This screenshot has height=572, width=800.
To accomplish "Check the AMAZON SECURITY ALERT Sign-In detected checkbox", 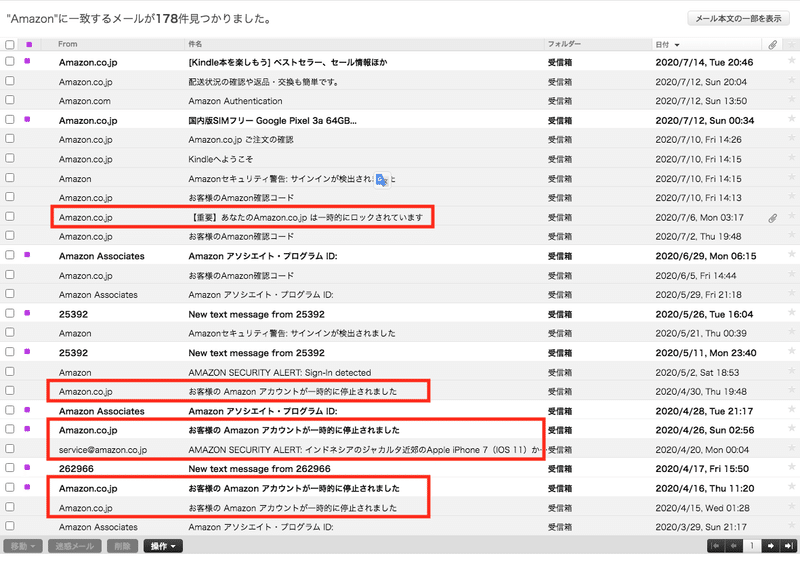I will coord(10,371).
